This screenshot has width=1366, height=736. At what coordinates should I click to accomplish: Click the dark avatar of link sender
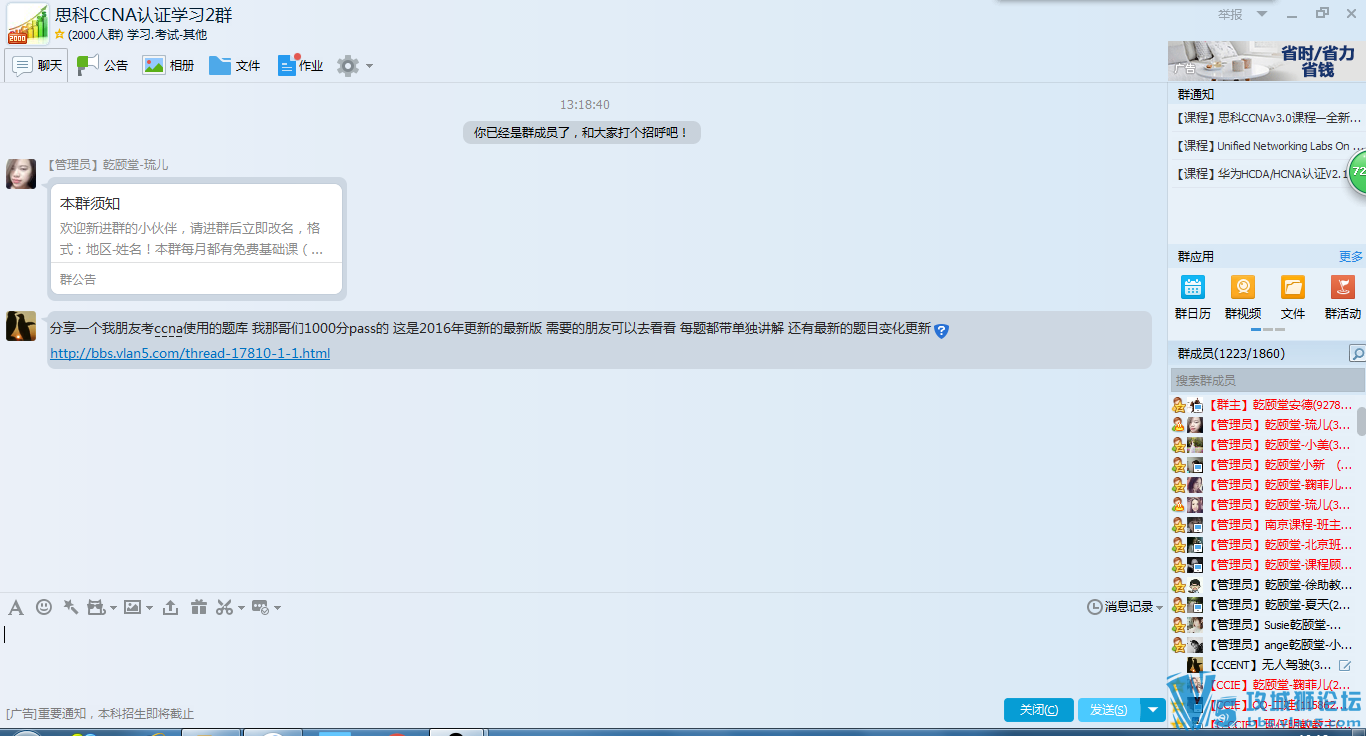click(x=21, y=326)
